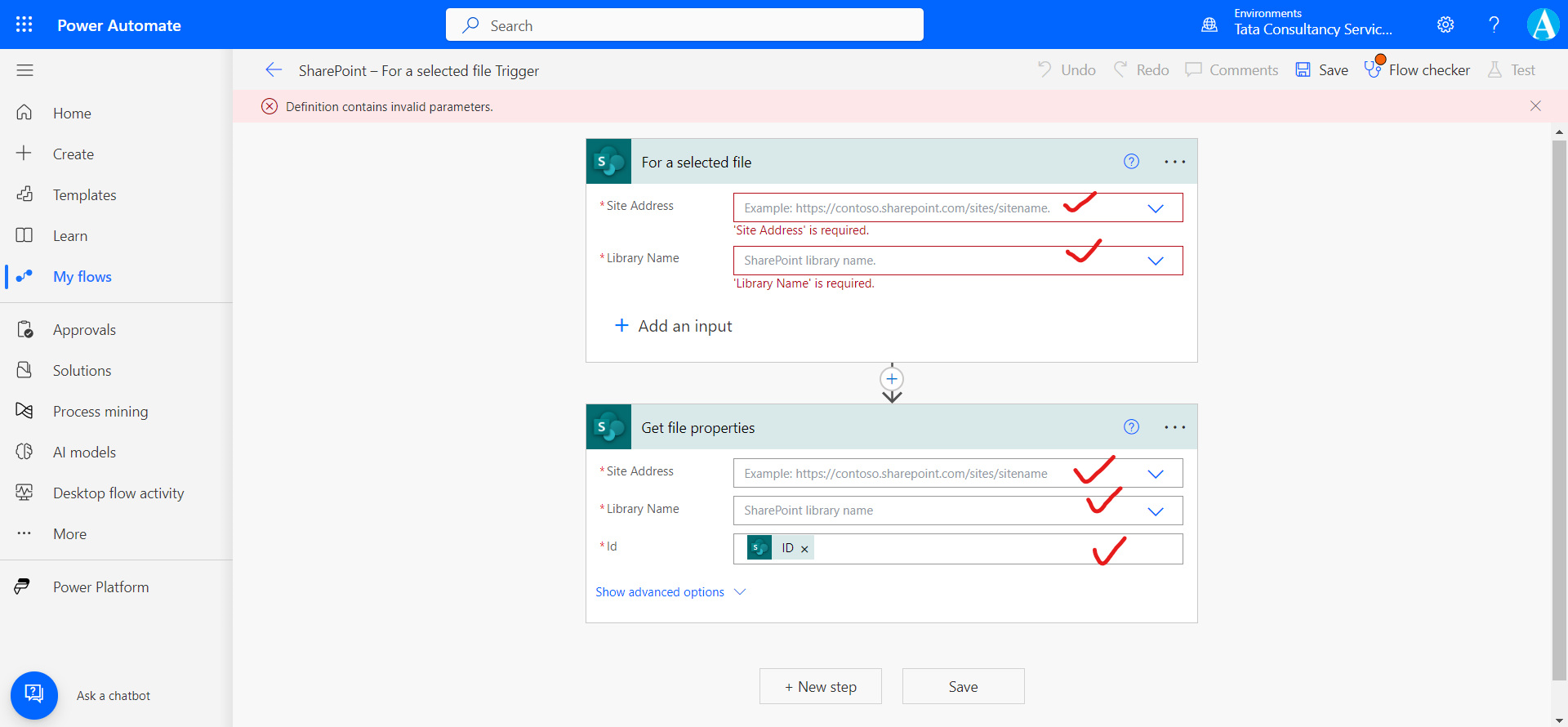This screenshot has width=1568, height=727.
Task: Open ellipsis menu on For a selected file
Action: (x=1174, y=162)
